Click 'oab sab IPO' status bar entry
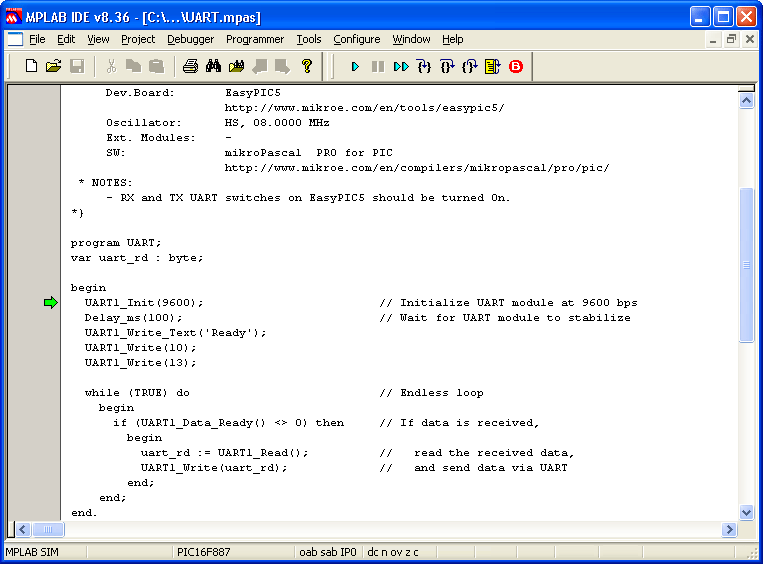Screen dimensions: 763x564 [x=328, y=552]
